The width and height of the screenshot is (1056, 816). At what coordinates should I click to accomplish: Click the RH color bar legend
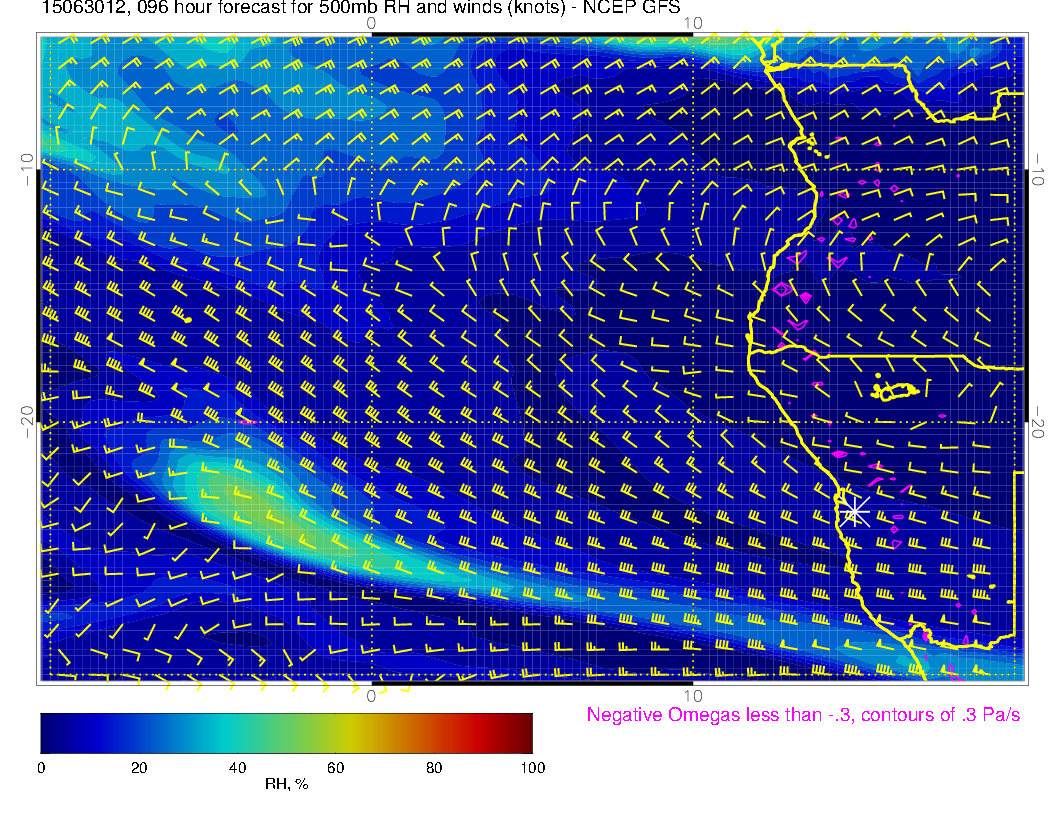286,733
